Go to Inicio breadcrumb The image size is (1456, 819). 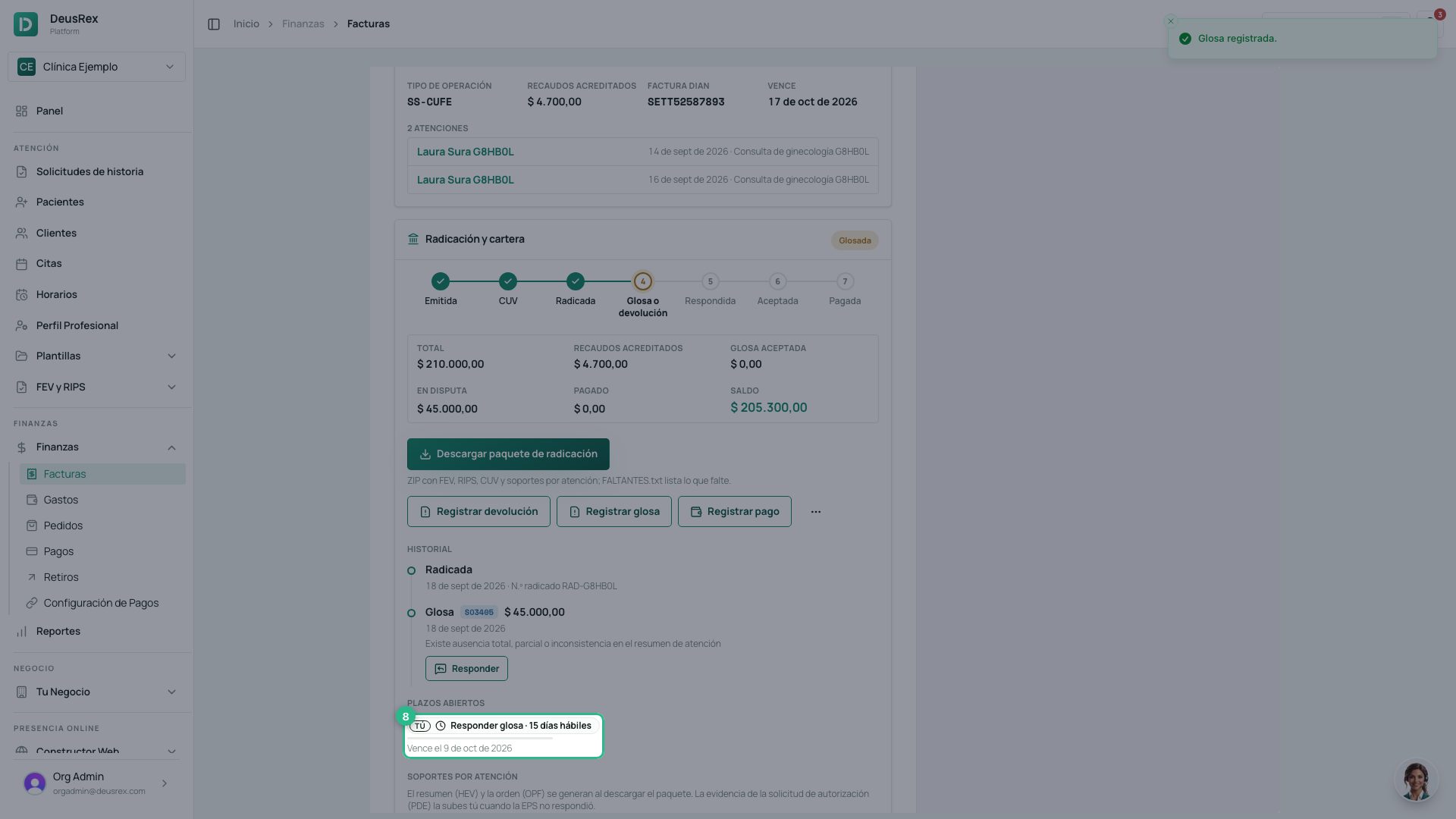pyautogui.click(x=246, y=24)
